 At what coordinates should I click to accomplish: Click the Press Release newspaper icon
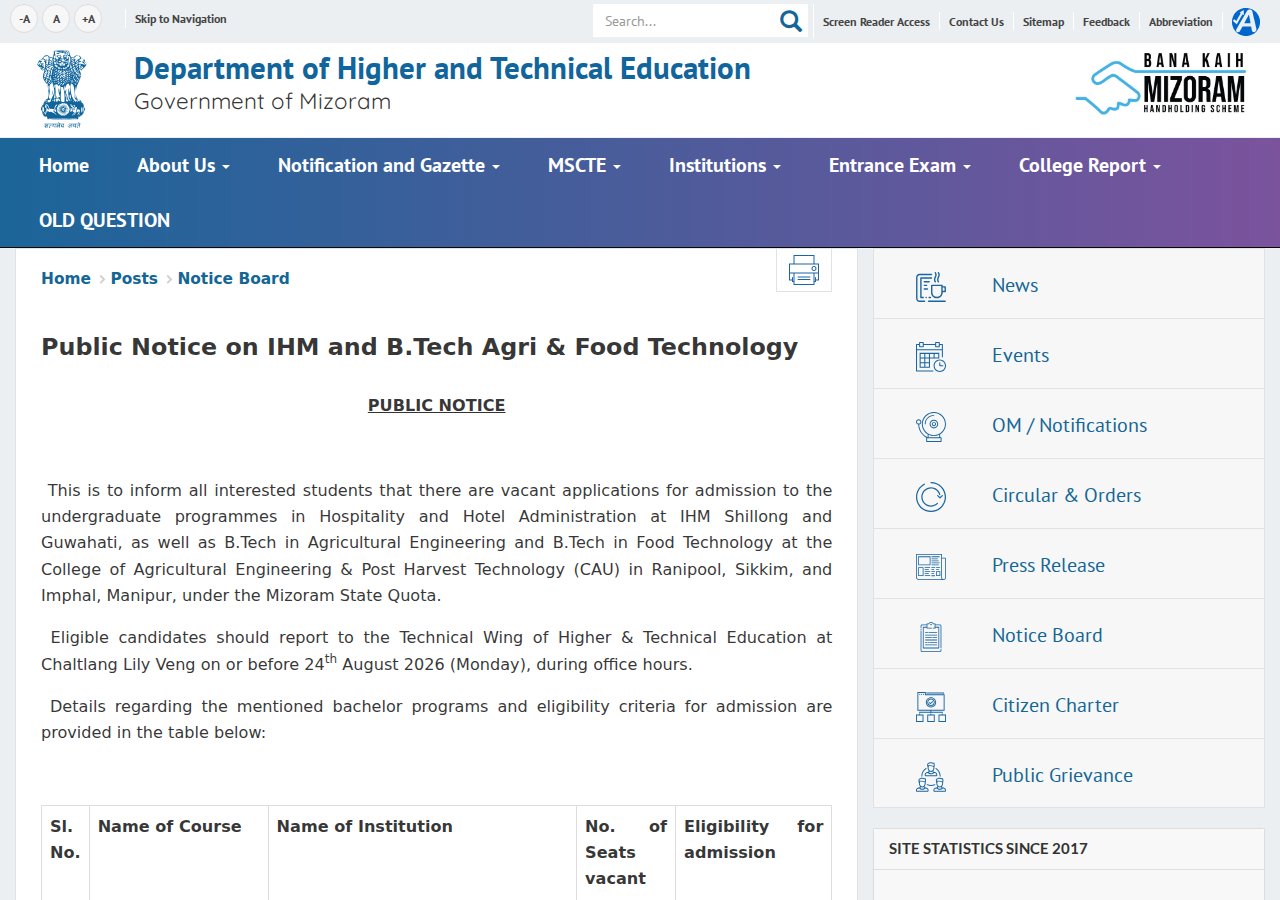click(931, 566)
